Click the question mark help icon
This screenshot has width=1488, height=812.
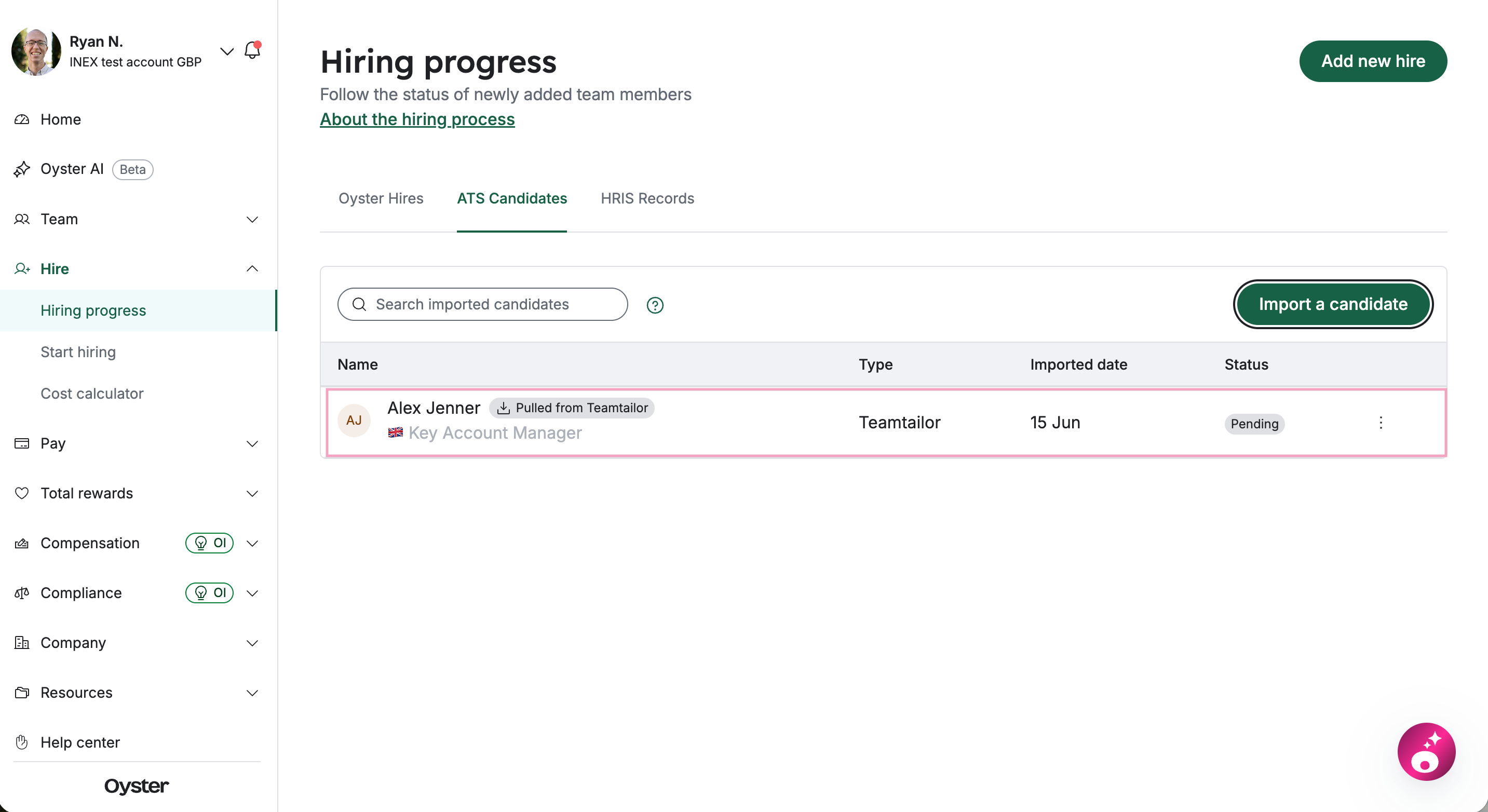655,305
